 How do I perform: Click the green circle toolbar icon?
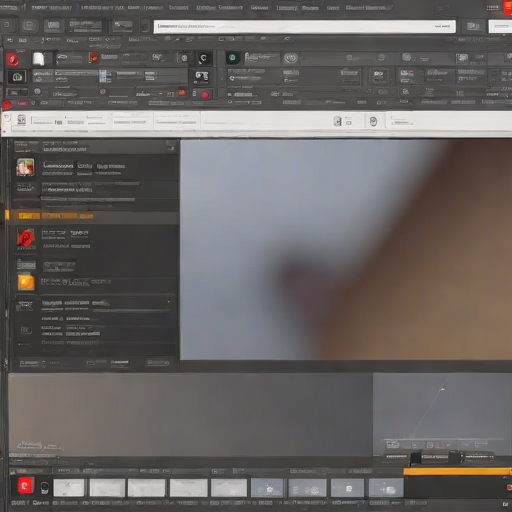click(x=232, y=58)
